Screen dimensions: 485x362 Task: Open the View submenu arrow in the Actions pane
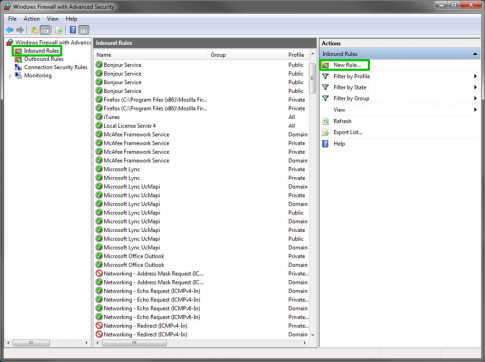click(x=475, y=110)
